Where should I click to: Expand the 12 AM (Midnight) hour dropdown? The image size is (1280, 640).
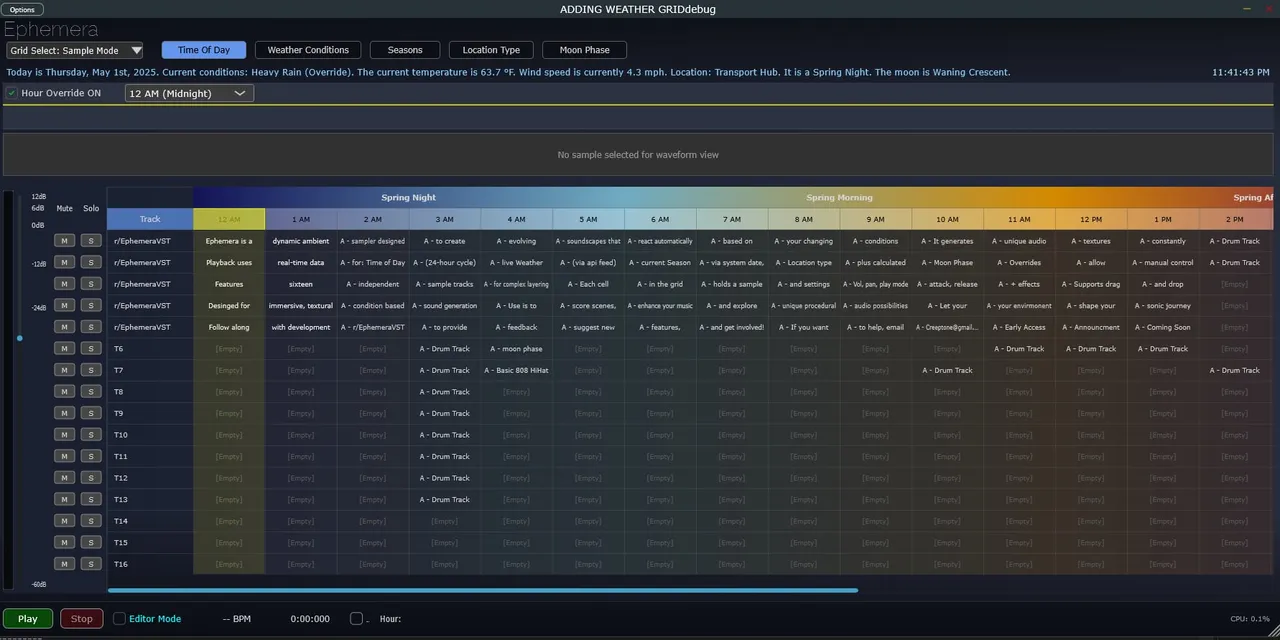(189, 93)
